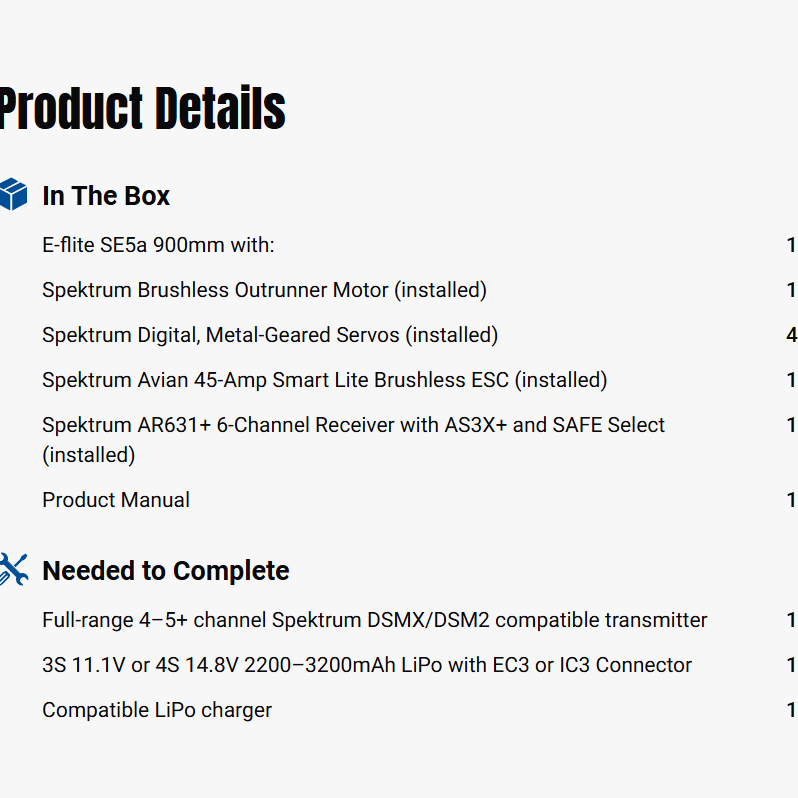The width and height of the screenshot is (798, 798).
Task: Select the In The Box section heading
Action: (x=106, y=196)
